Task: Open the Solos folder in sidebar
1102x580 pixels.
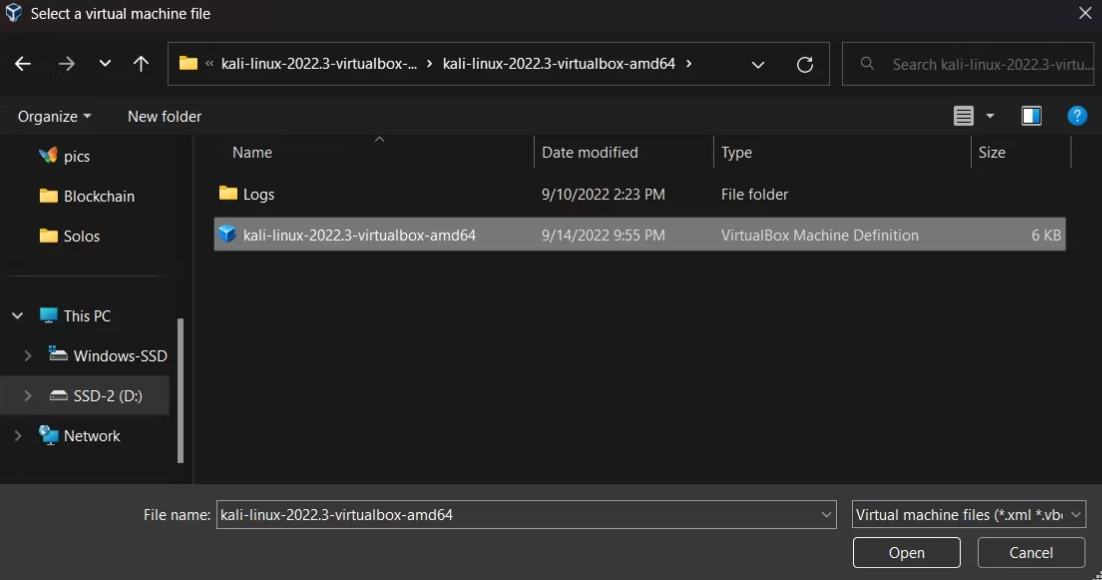Action: coord(82,236)
